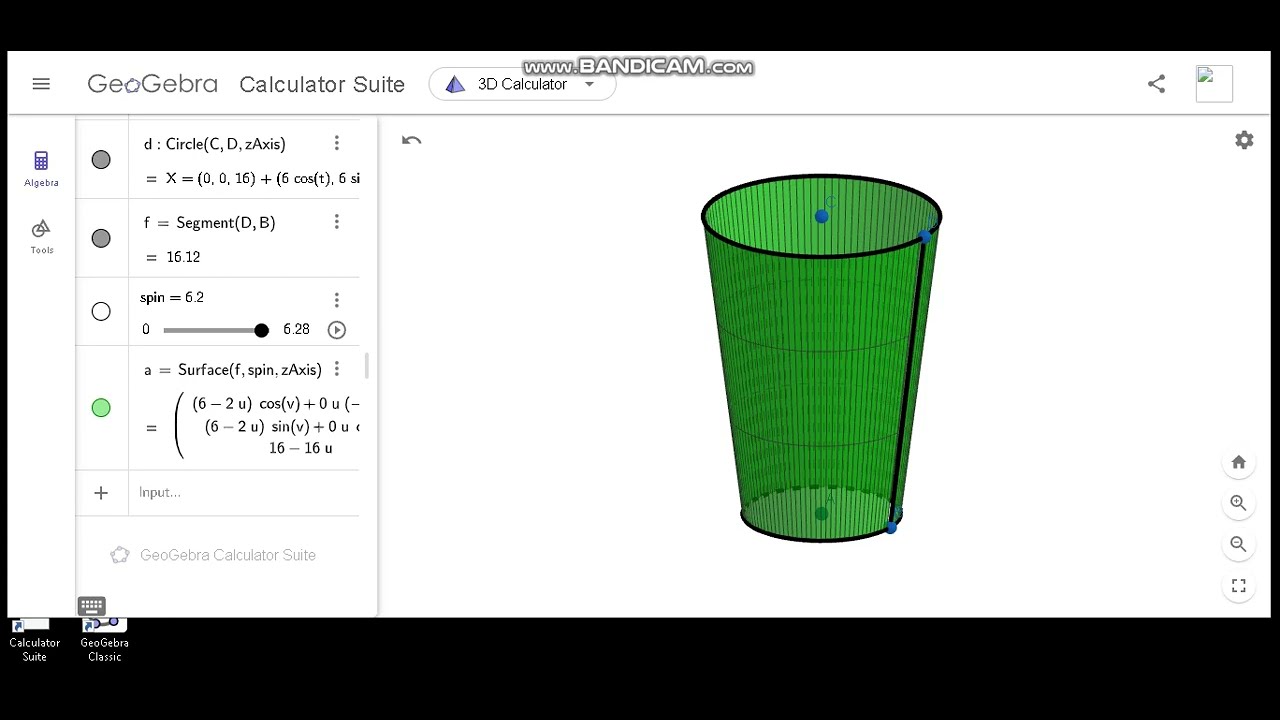Toggle visibility of segment f
Screen dimensions: 1280x720
(x=101, y=238)
